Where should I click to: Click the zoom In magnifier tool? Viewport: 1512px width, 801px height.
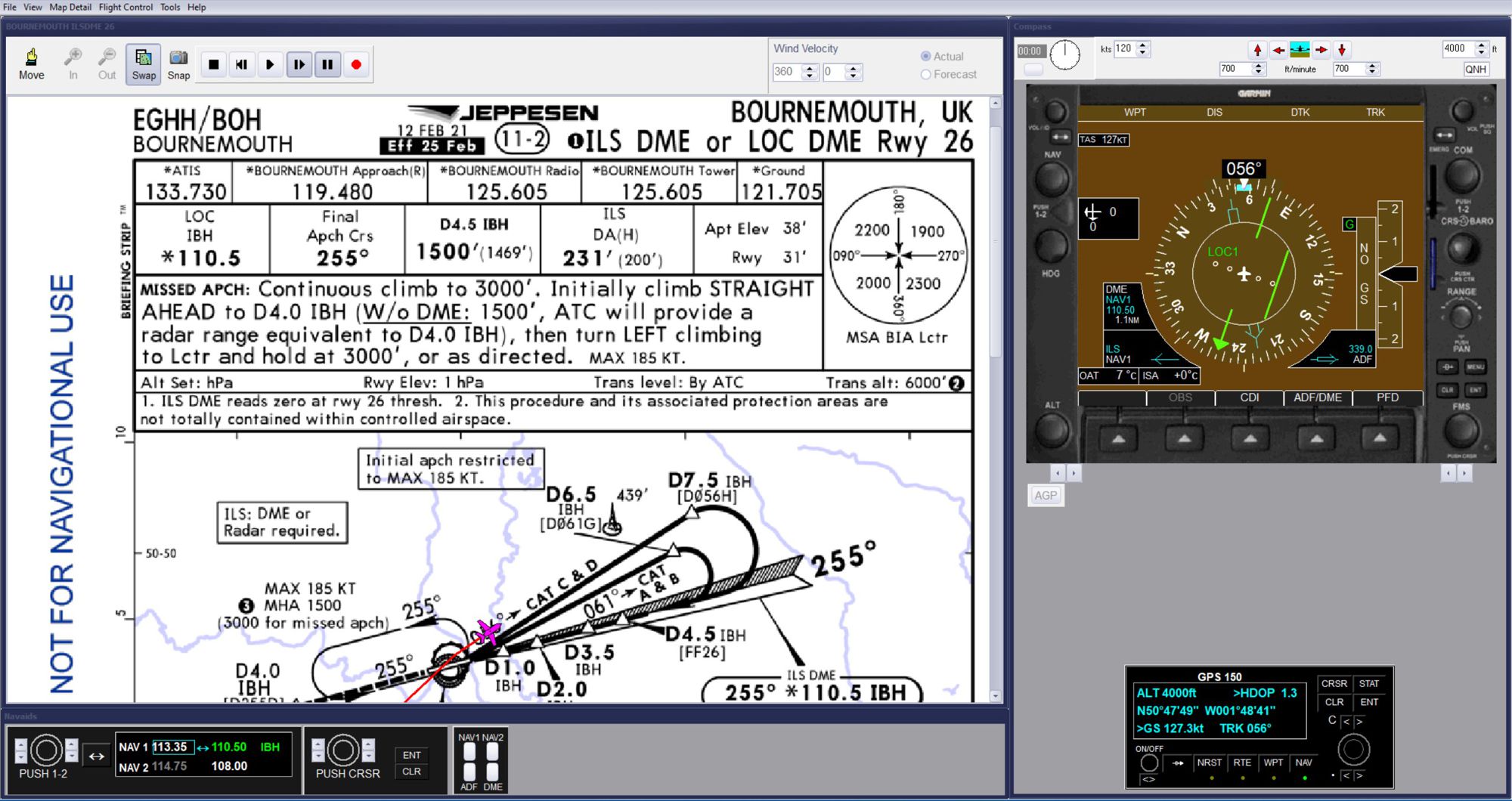pos(73,64)
